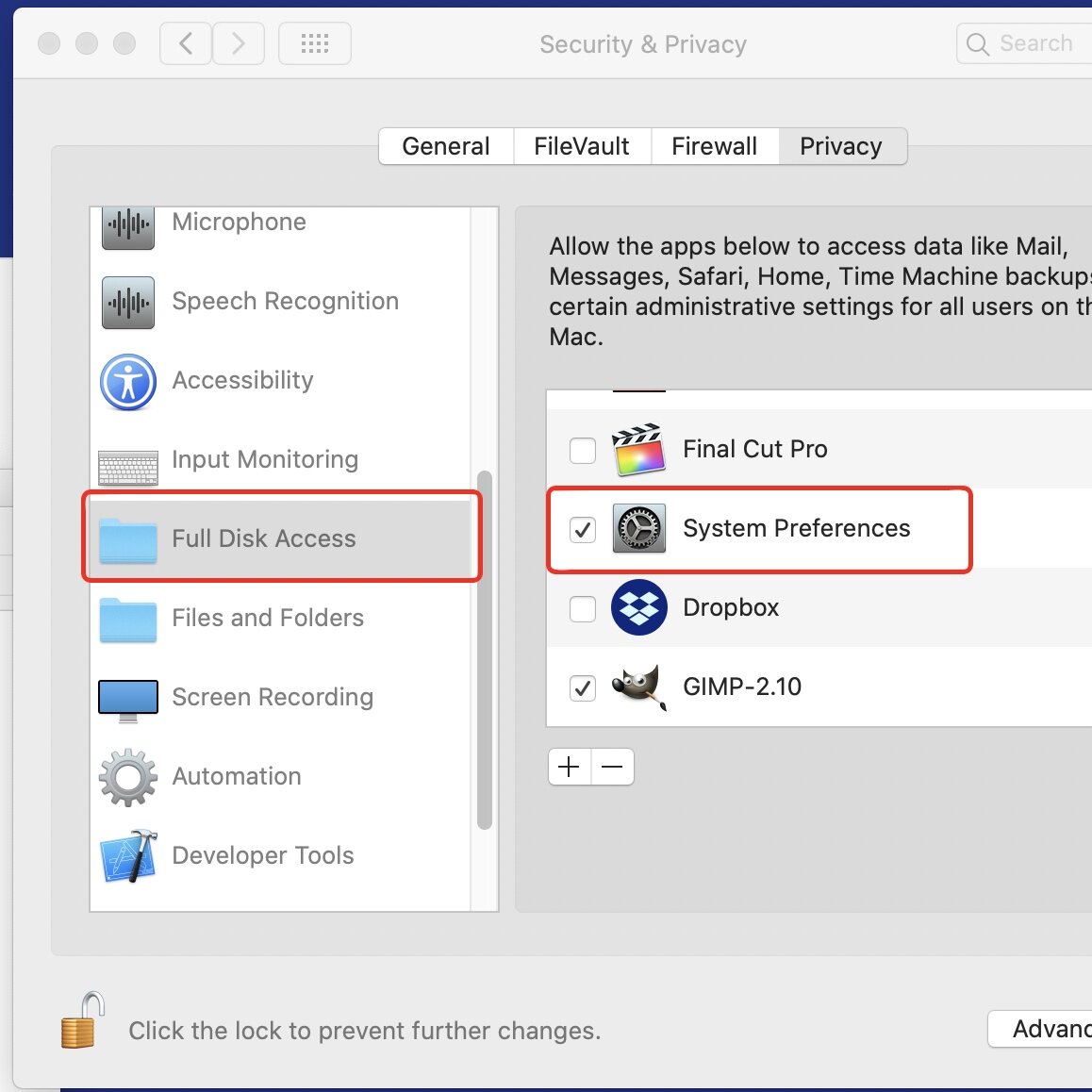Screen dimensions: 1092x1092
Task: Click the lock to prevent changes
Action: coord(83,1022)
